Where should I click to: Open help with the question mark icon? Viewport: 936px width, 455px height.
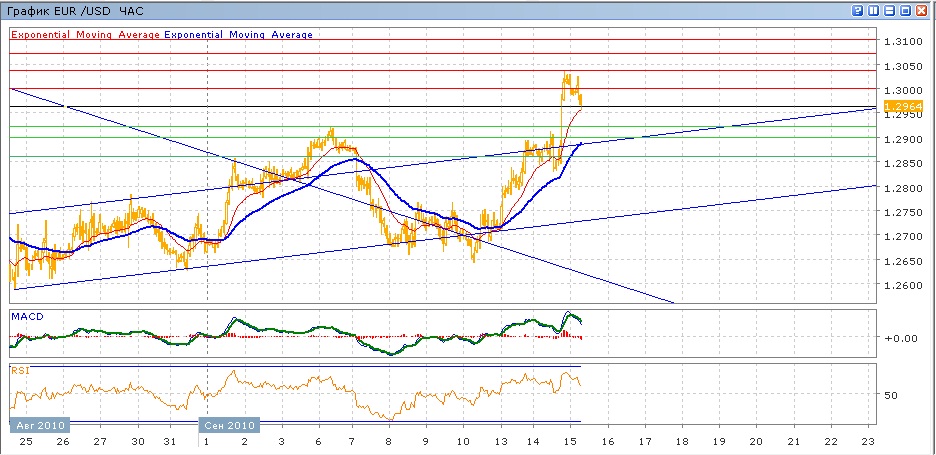[857, 10]
